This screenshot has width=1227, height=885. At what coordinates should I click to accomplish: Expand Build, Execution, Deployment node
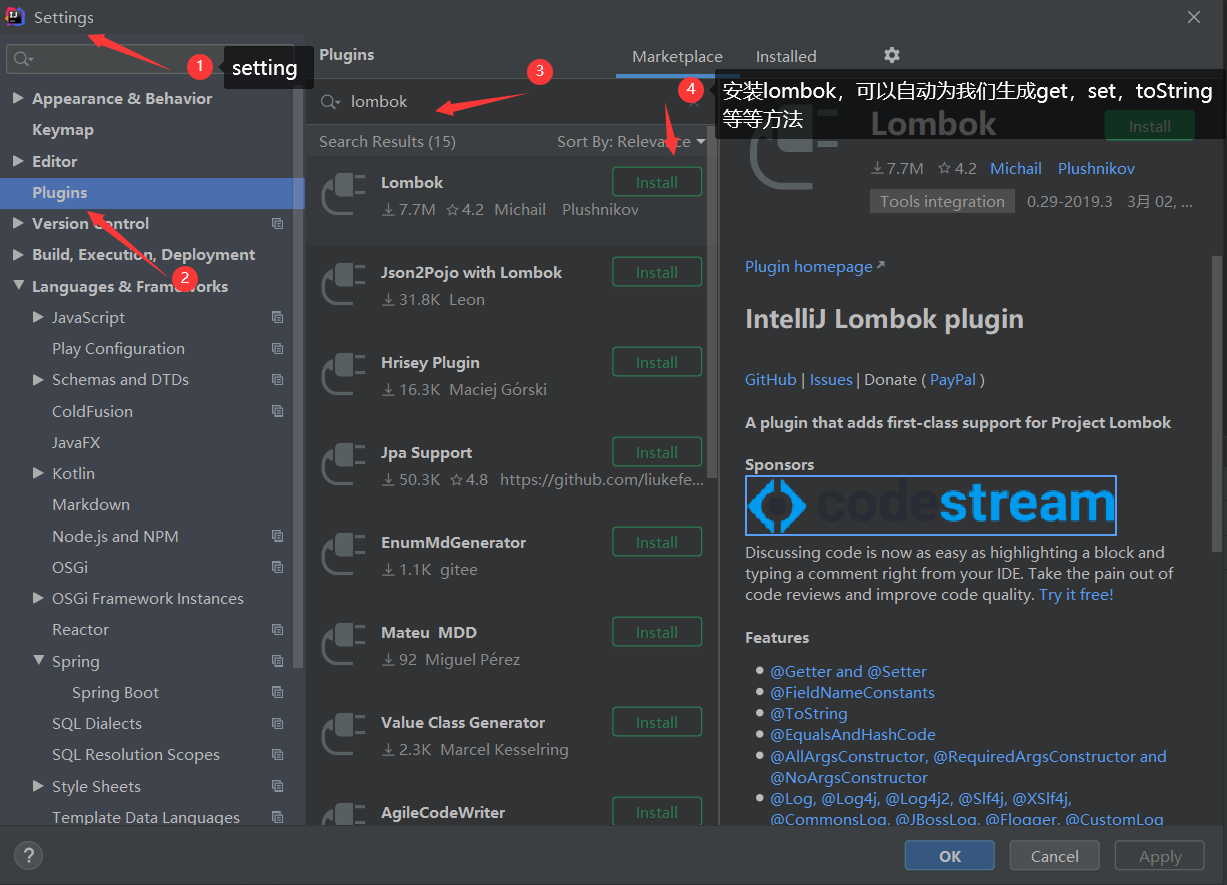click(18, 255)
